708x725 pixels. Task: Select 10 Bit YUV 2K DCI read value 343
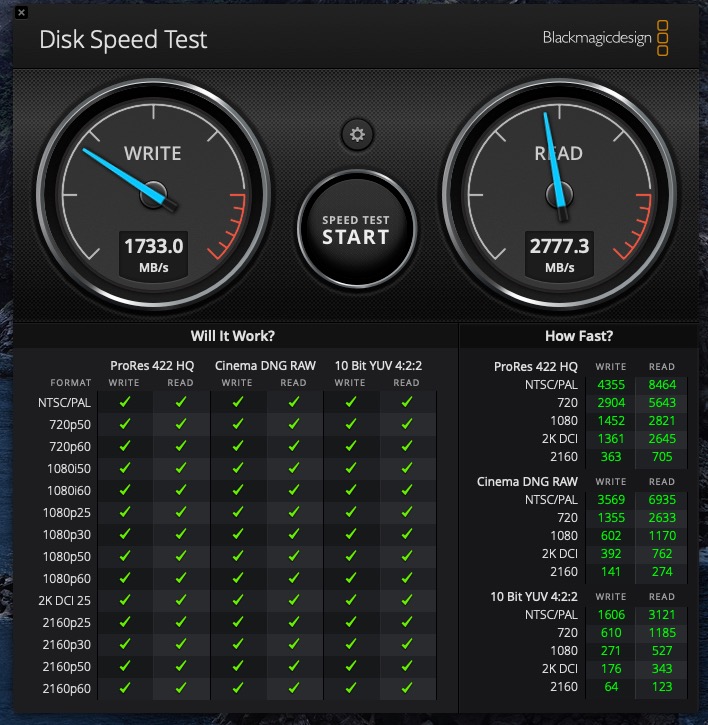pyautogui.click(x=662, y=669)
